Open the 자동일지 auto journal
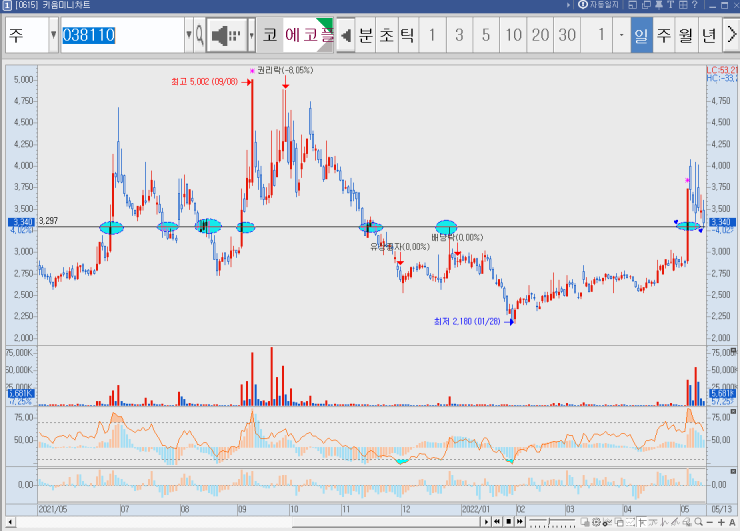The width and height of the screenshot is (740, 531). click(x=598, y=5)
